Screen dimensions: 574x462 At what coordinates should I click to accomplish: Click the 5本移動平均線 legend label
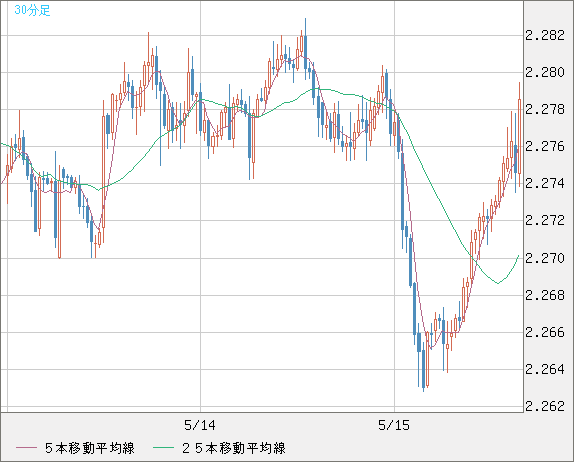(90, 448)
